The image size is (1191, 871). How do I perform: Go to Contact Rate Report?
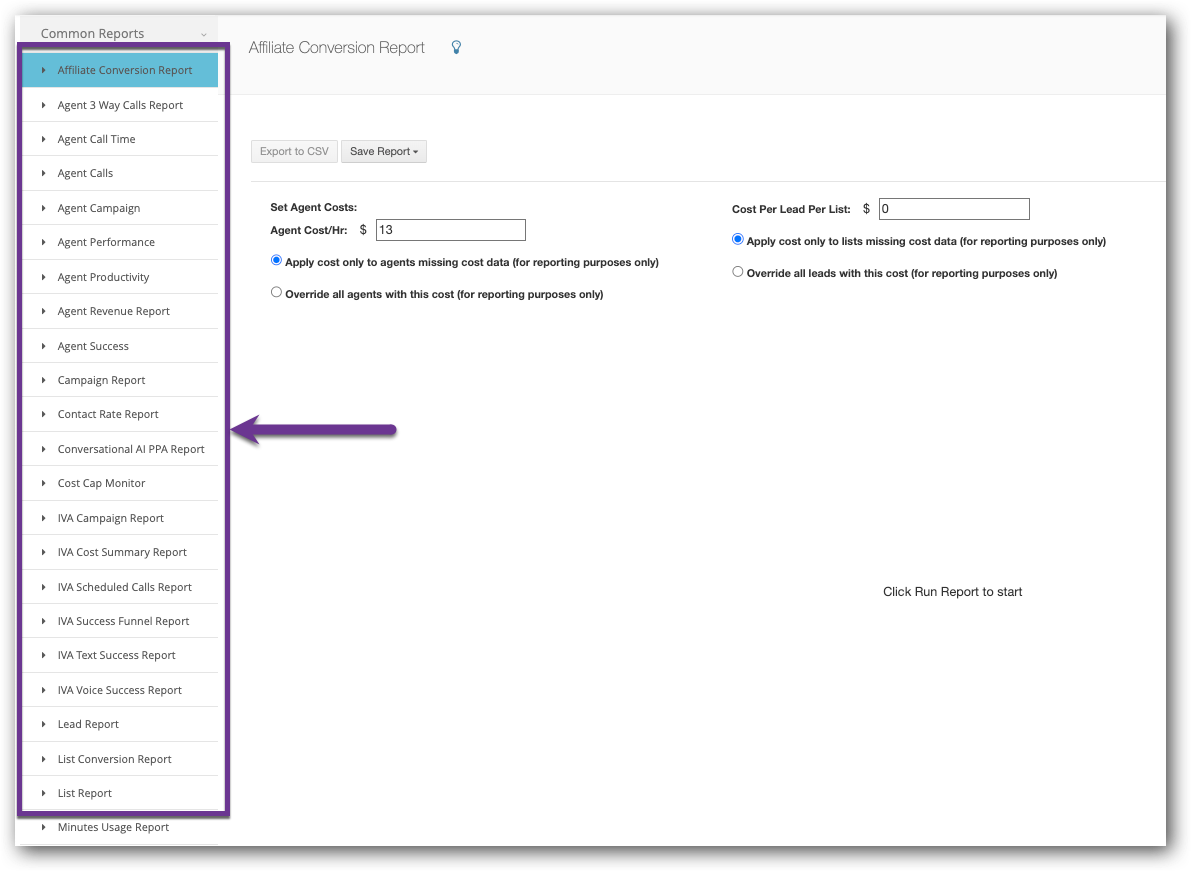pos(120,415)
